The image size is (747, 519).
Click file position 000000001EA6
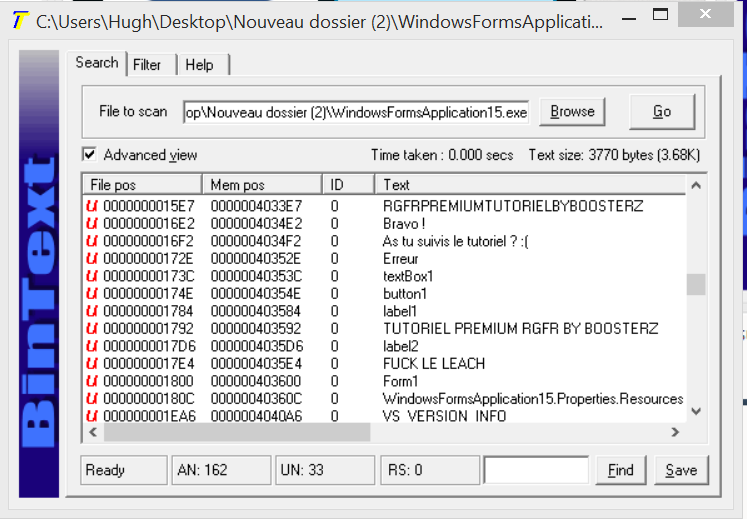(150, 416)
